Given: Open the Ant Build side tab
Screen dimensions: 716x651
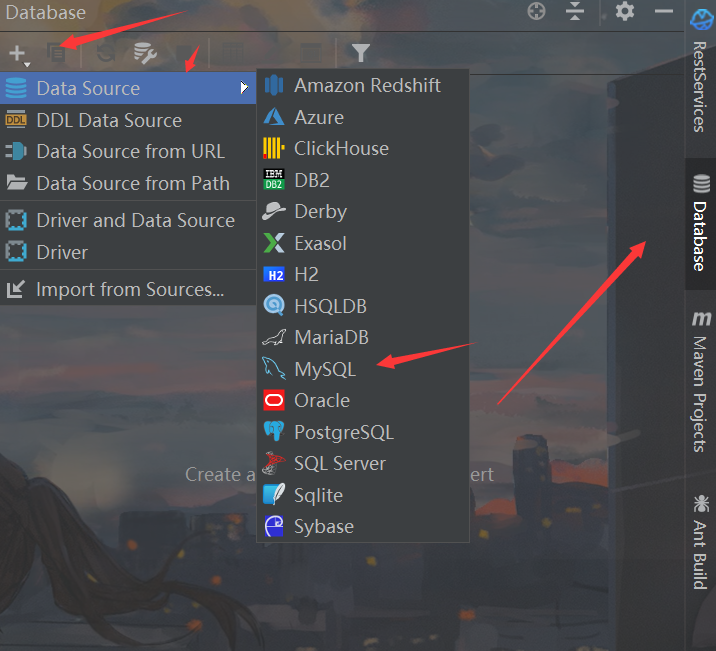Looking at the screenshot, I should pyautogui.click(x=700, y=542).
